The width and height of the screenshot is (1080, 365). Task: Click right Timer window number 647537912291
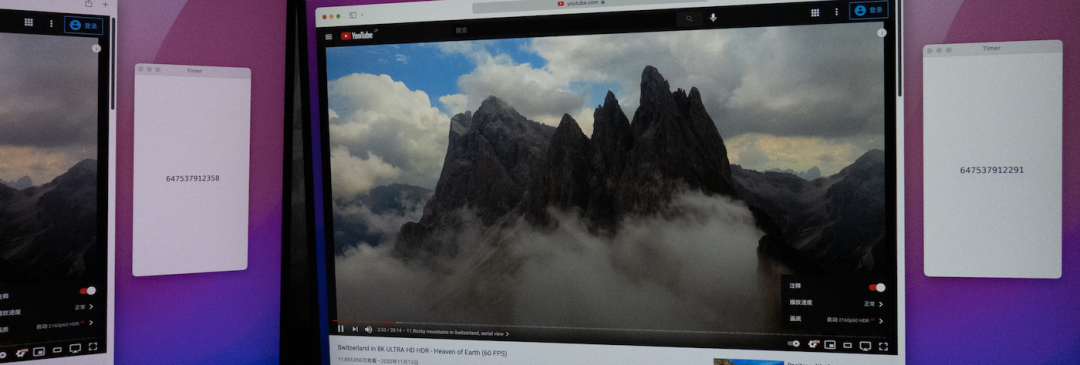pos(991,170)
